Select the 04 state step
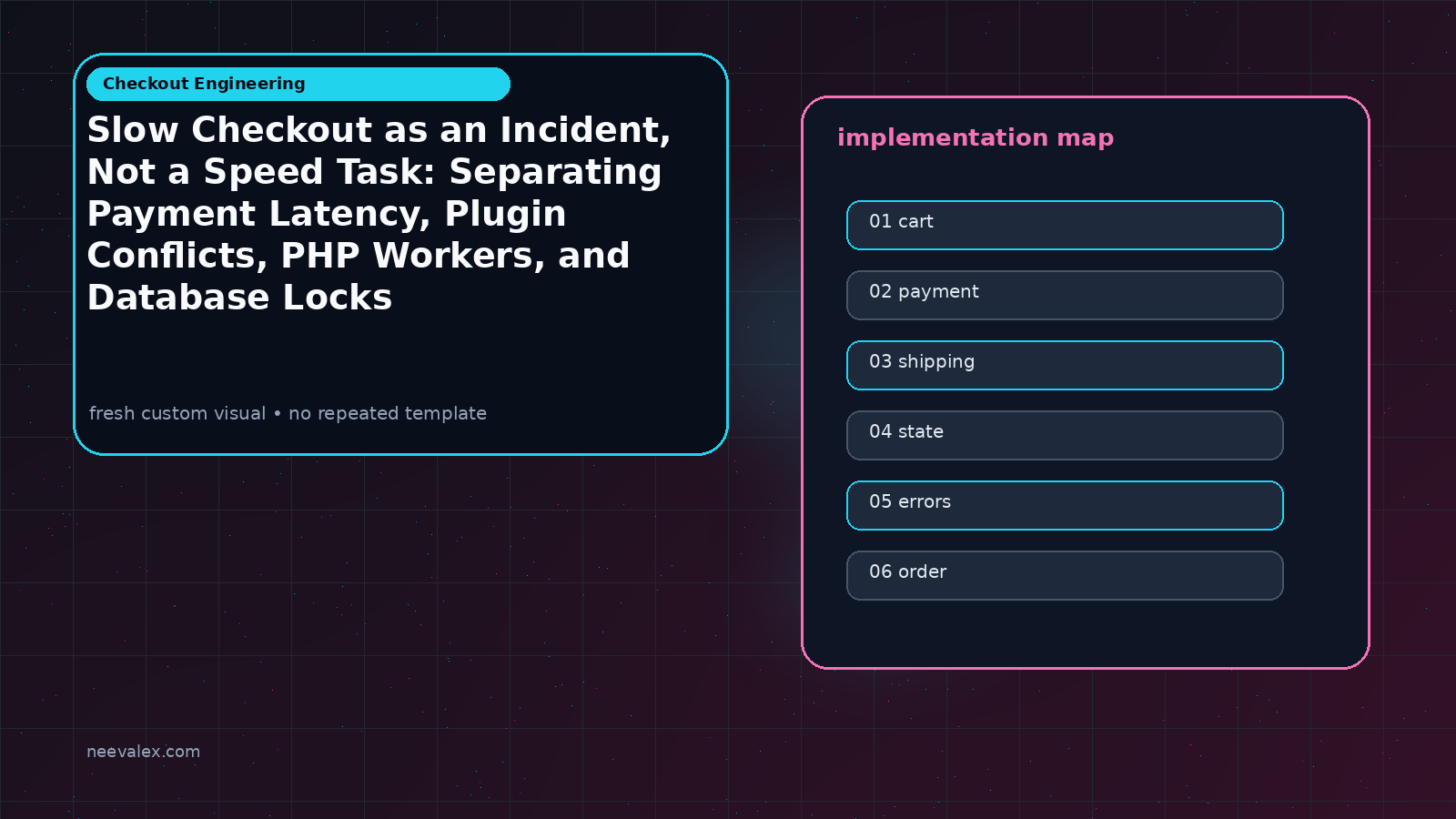This screenshot has height=819, width=1456. pyautogui.click(x=1065, y=435)
